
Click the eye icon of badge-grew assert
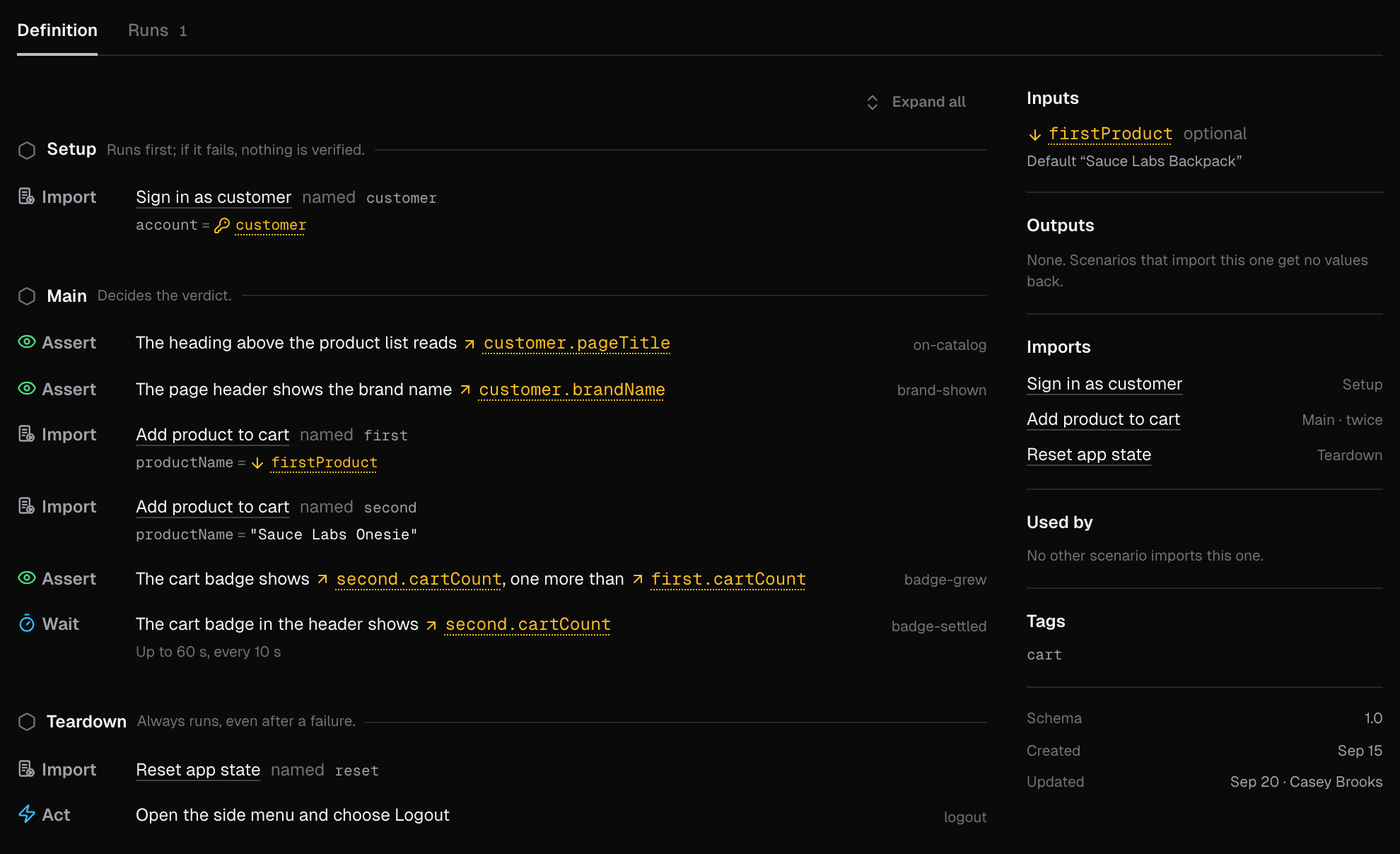point(27,578)
